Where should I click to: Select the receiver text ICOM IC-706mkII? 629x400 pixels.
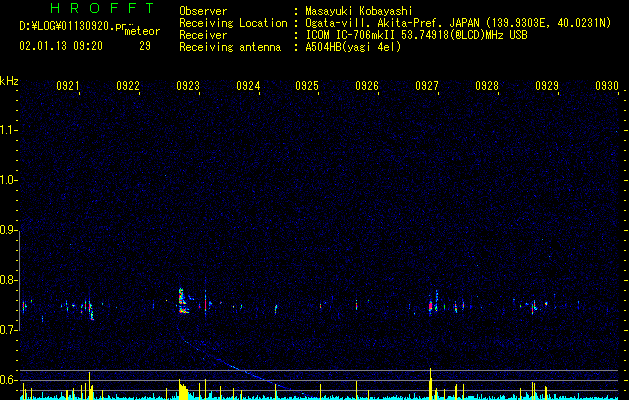coord(351,35)
